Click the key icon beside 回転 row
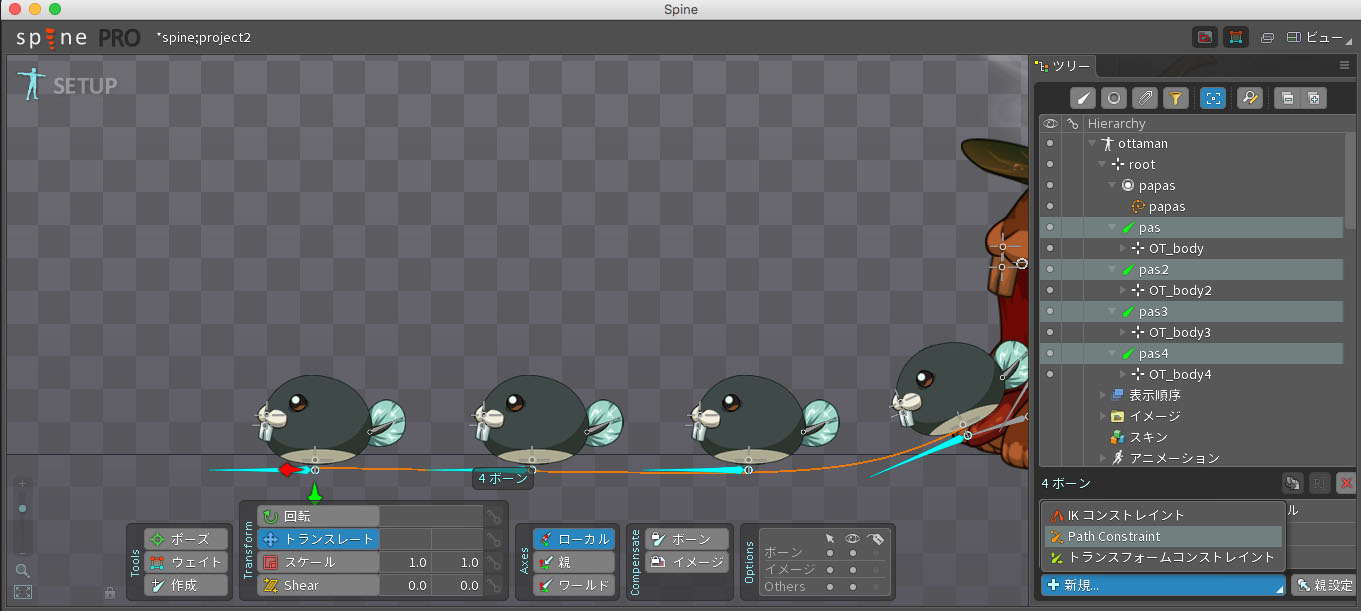The width and height of the screenshot is (1361, 611). tap(494, 516)
